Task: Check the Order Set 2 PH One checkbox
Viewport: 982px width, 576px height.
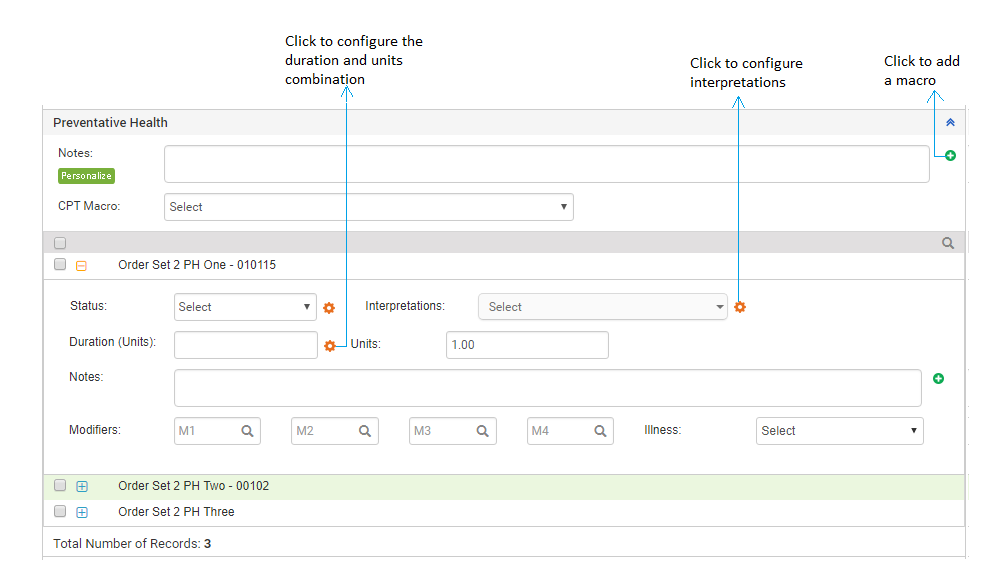Action: (60, 265)
